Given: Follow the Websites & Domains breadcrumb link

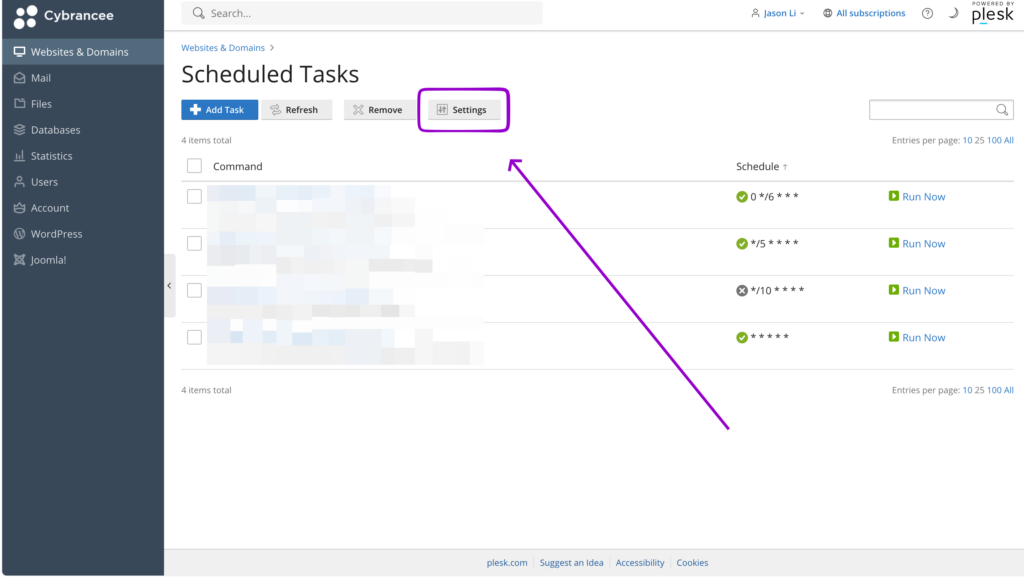Looking at the screenshot, I should click(x=223, y=48).
